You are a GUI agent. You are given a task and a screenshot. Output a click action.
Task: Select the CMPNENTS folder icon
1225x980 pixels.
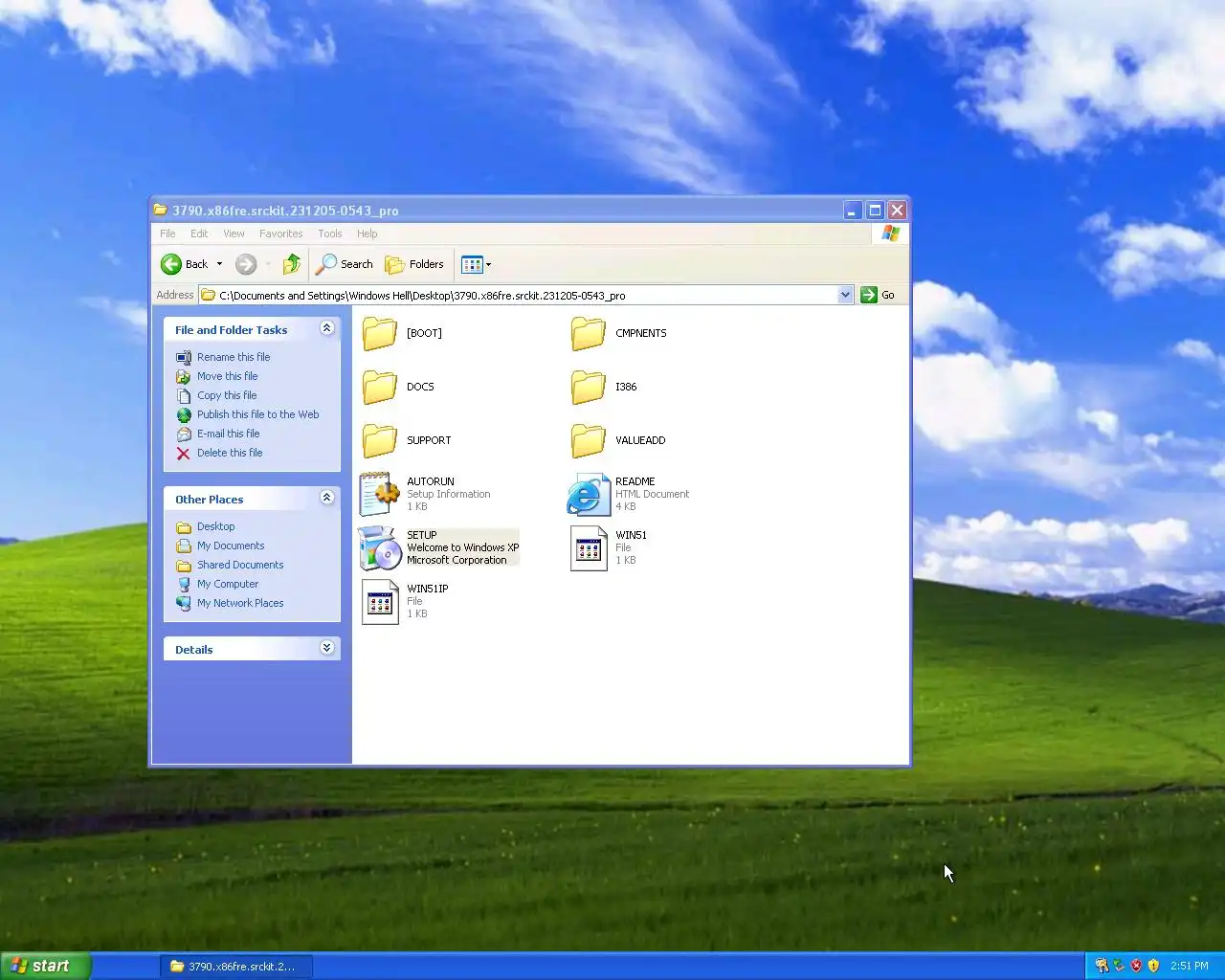(589, 333)
